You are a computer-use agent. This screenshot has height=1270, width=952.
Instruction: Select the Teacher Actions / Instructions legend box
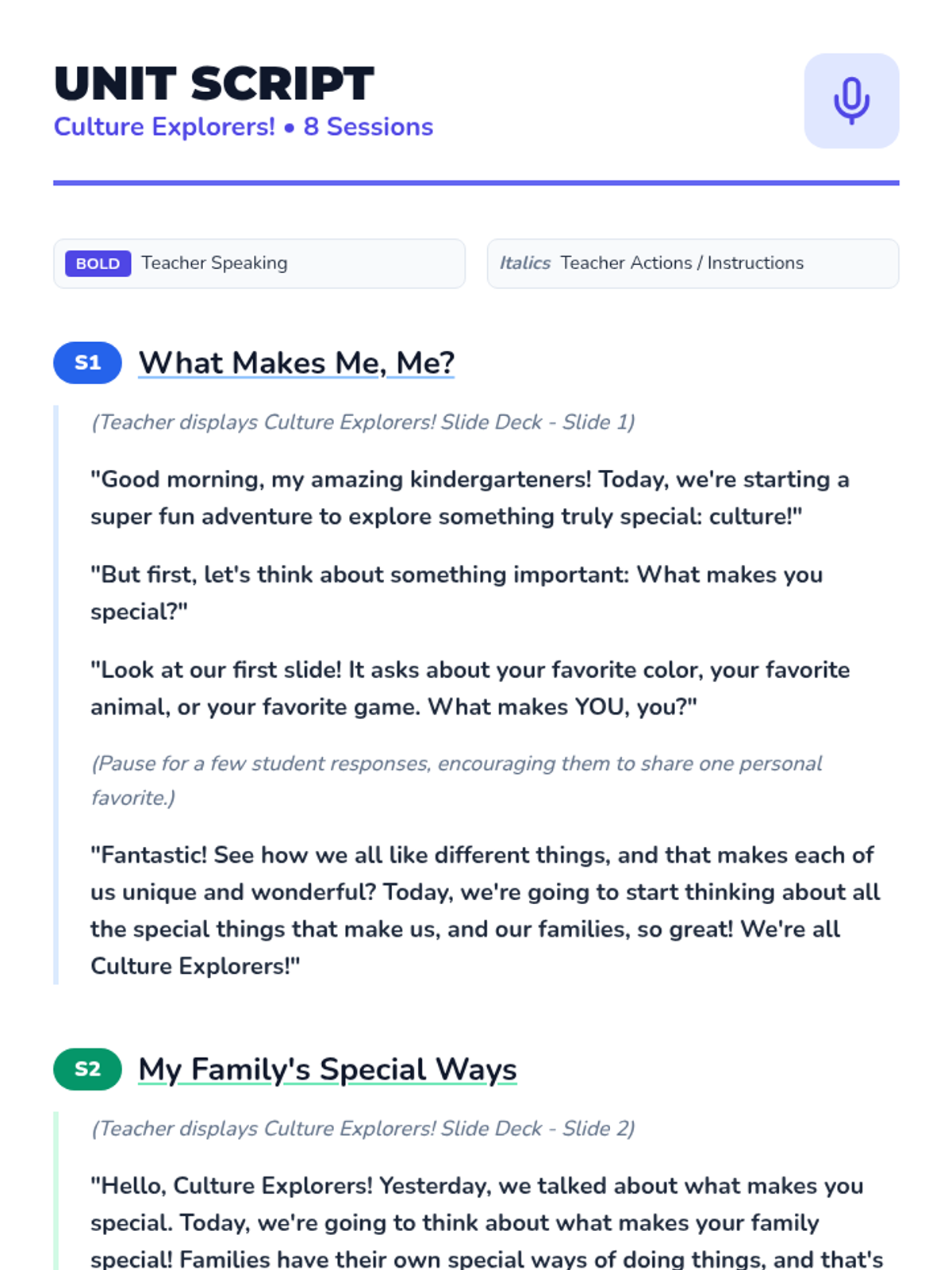(693, 264)
